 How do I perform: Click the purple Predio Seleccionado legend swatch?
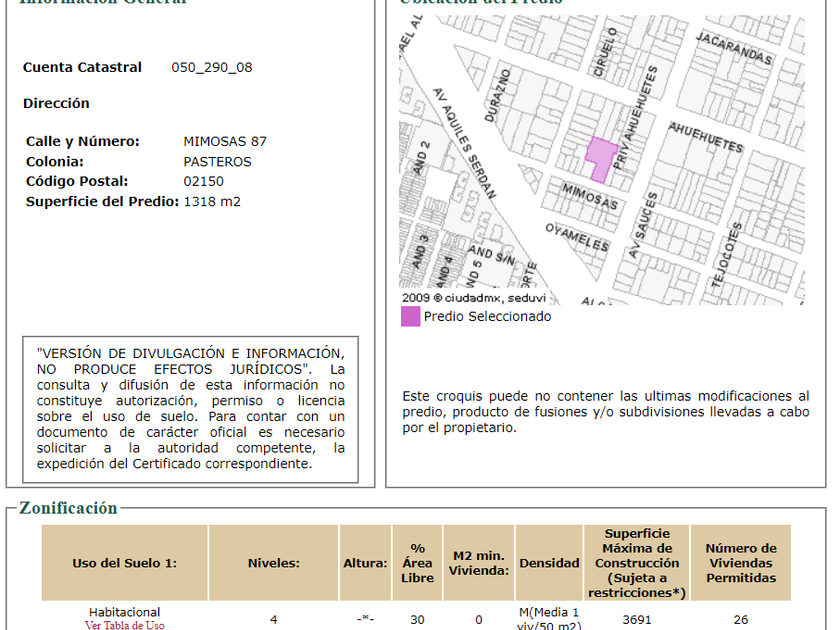click(x=410, y=317)
